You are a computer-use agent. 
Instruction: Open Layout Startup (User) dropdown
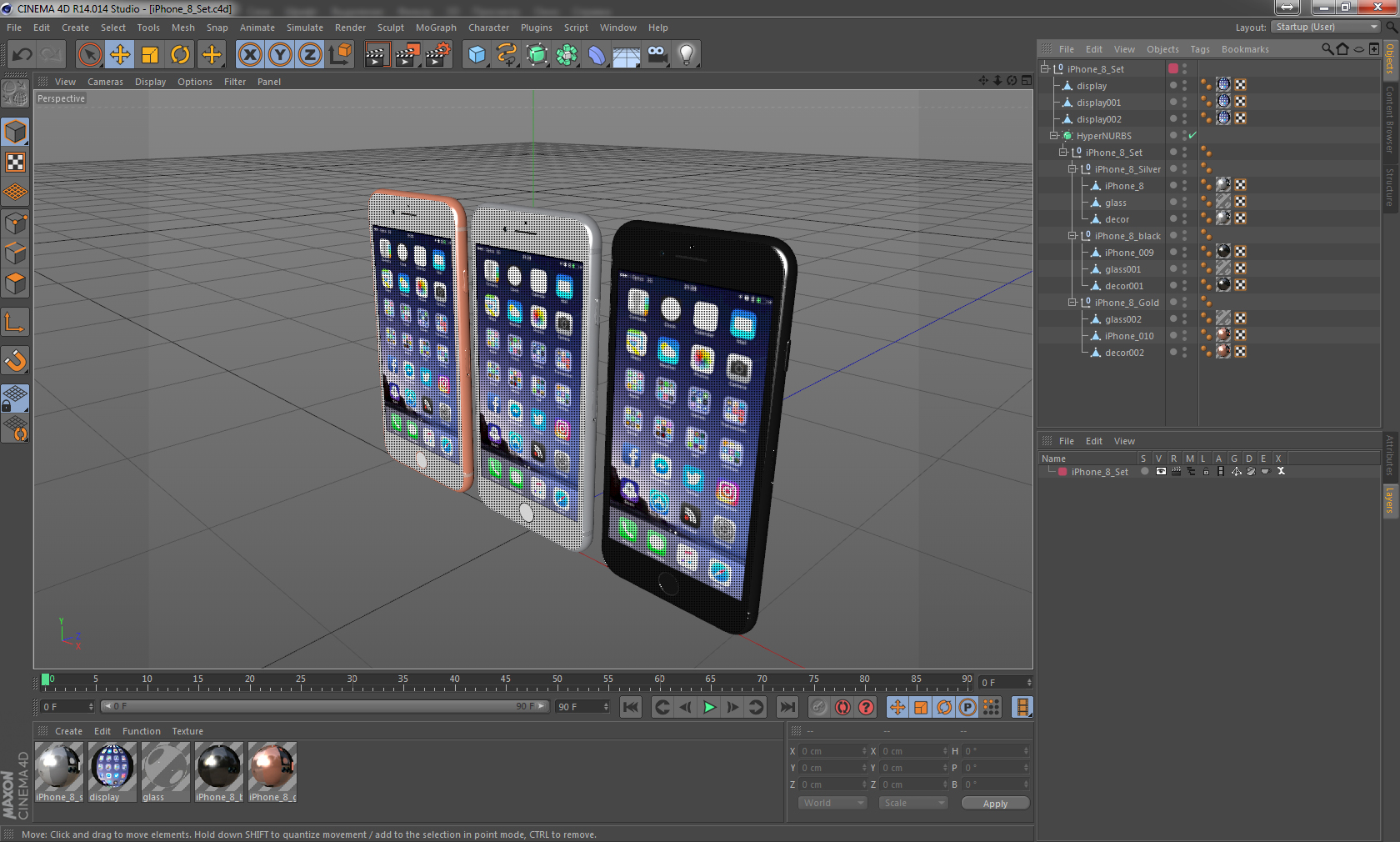click(x=1326, y=28)
